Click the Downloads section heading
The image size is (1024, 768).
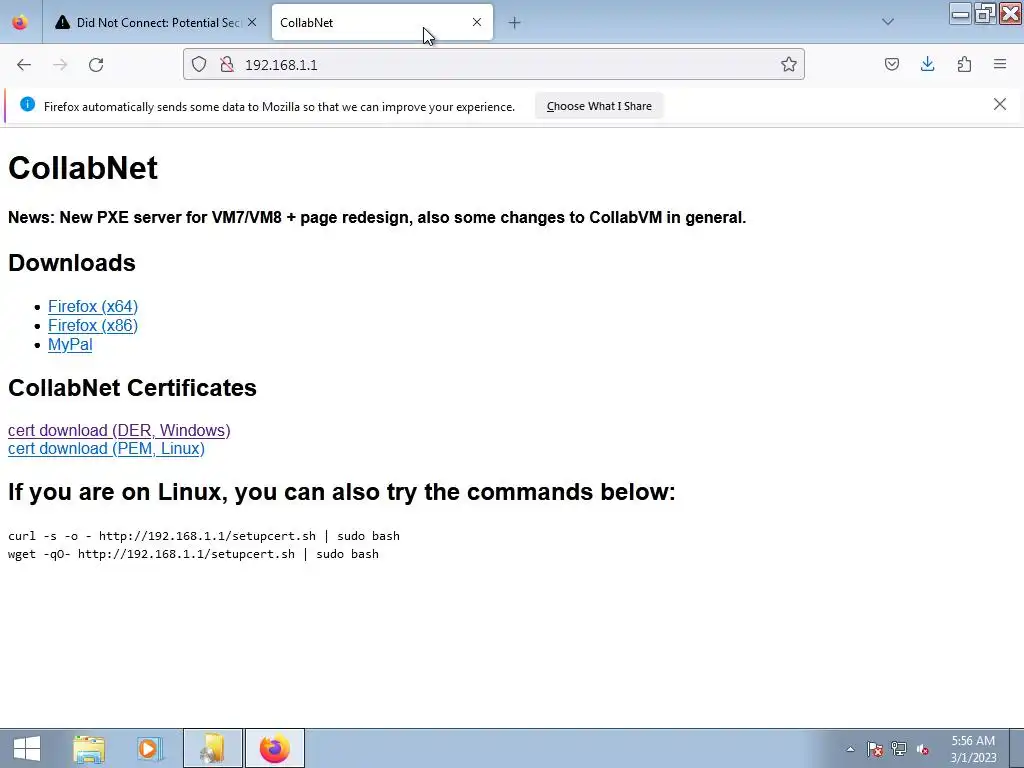pyautogui.click(x=72, y=263)
